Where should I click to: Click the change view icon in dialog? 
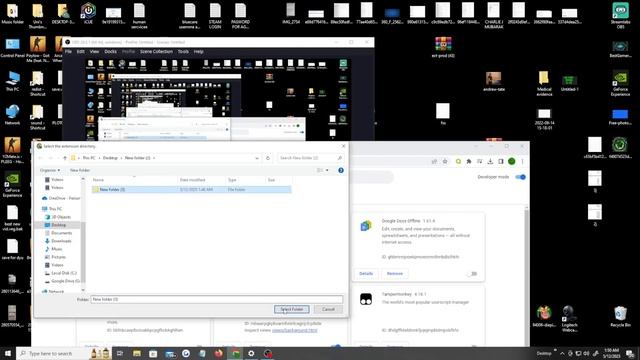pyautogui.click(x=320, y=170)
